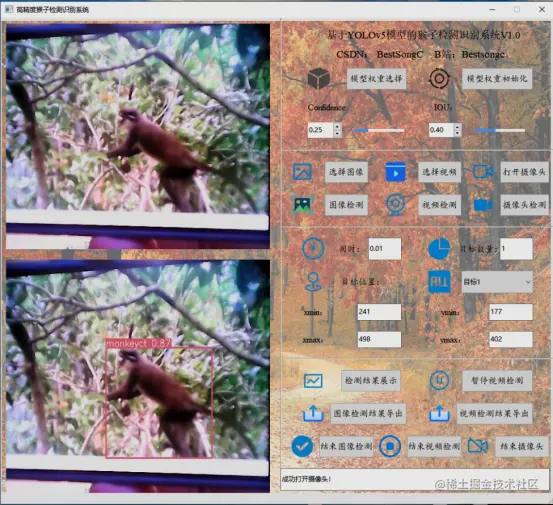Viewport: 553px width, 505px height.
Task: Click the blue ALL icon
Action: (x=439, y=281)
